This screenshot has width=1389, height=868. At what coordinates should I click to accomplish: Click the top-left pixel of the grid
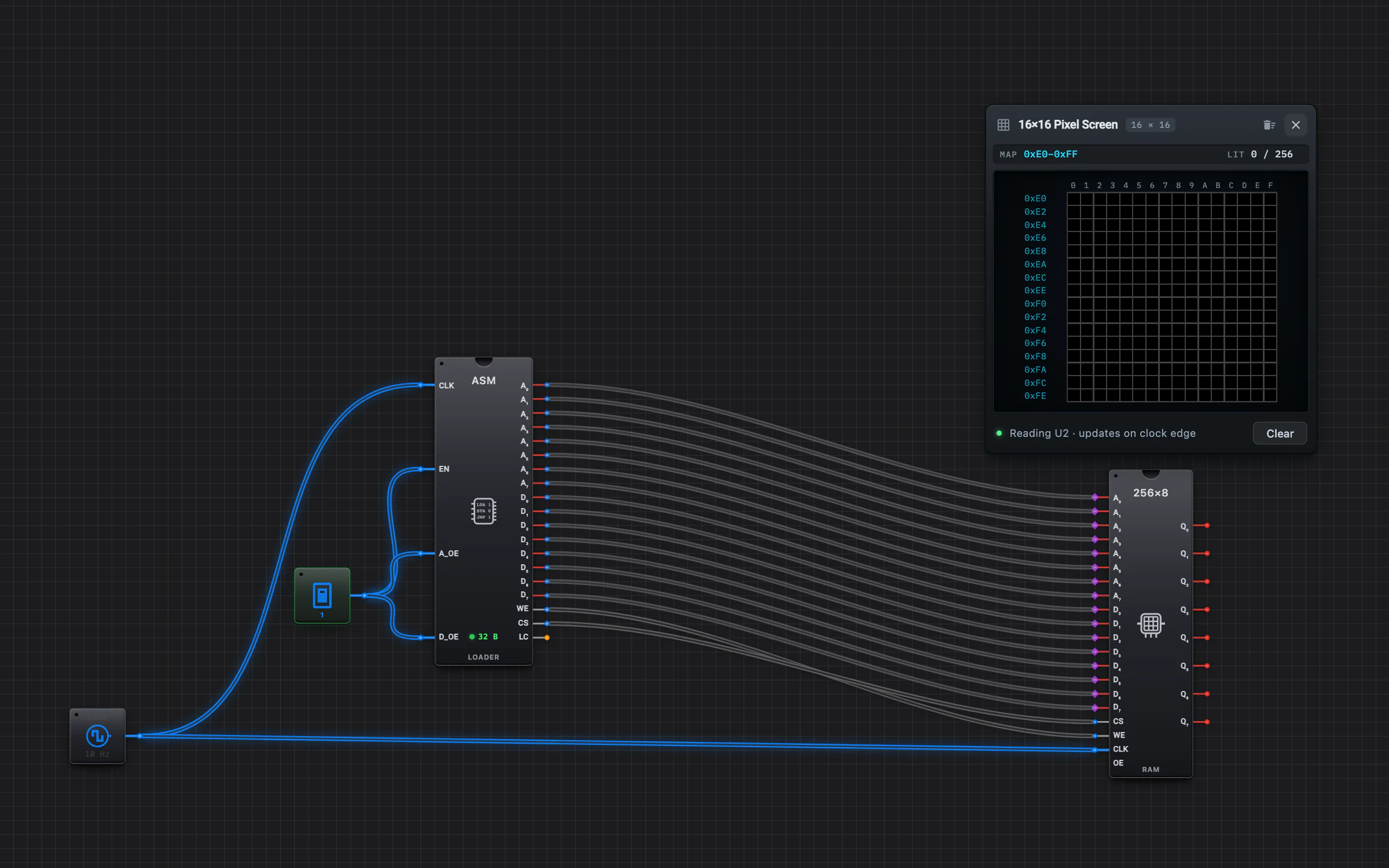point(1074,198)
